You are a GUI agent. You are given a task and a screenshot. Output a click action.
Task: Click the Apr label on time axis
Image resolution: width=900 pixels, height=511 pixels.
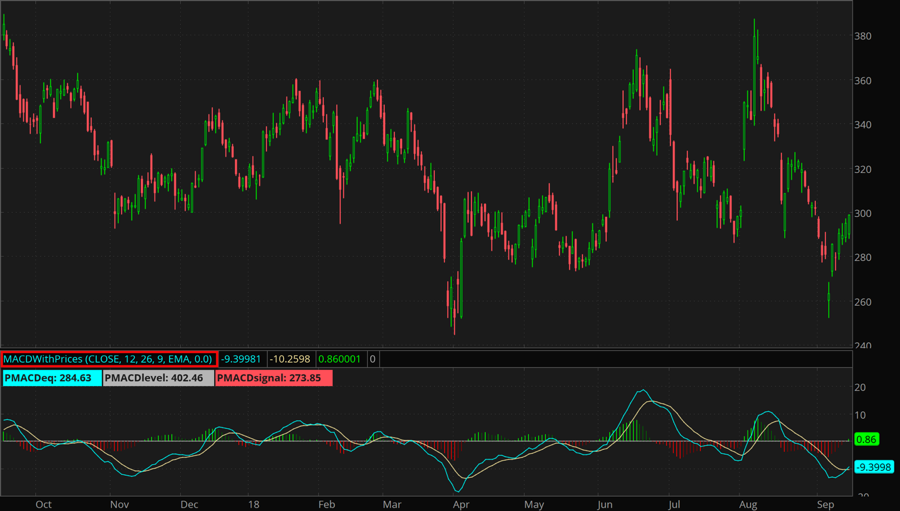click(x=461, y=504)
